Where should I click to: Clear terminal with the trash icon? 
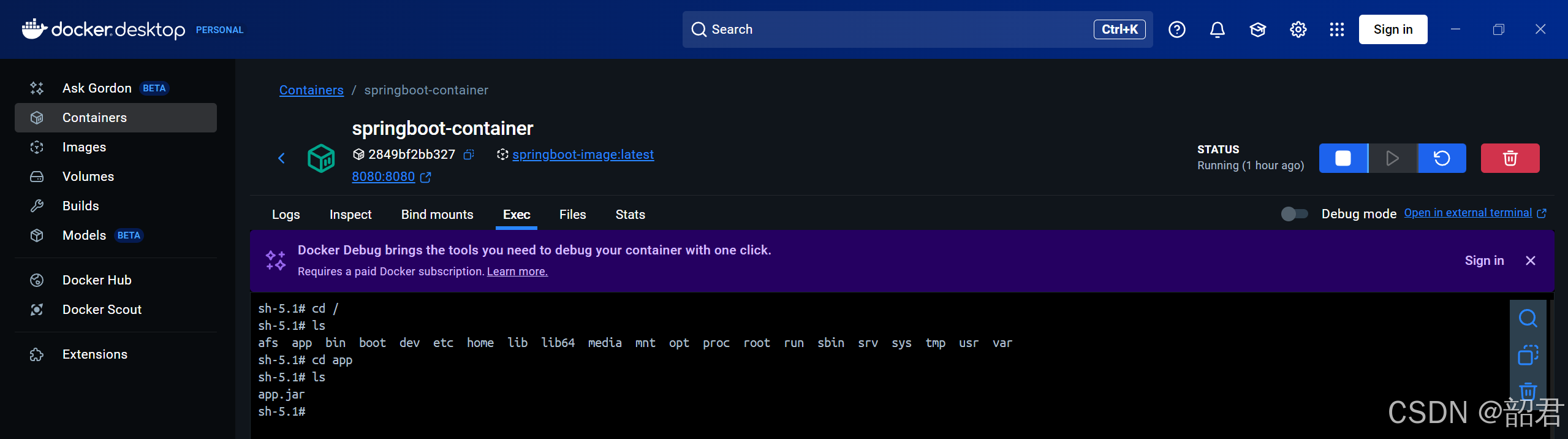tap(1528, 391)
